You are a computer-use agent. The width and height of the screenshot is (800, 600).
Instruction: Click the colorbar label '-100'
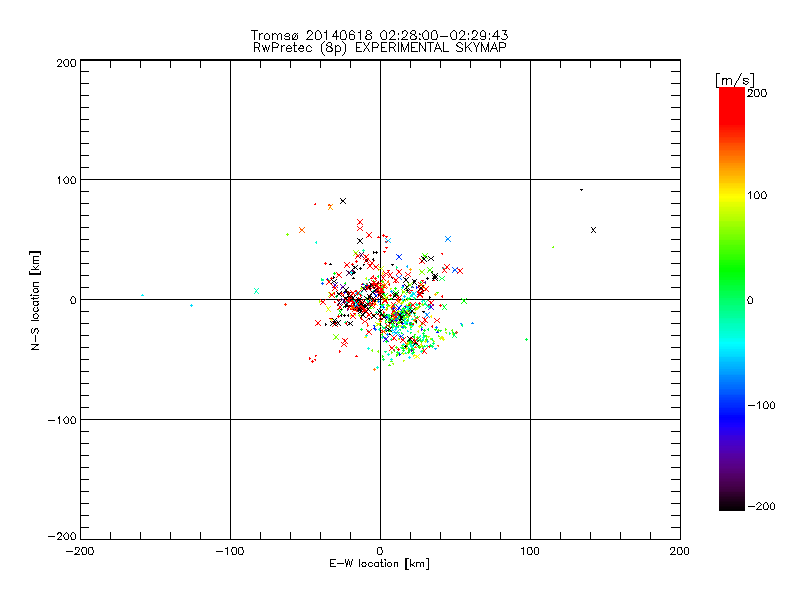pos(761,406)
